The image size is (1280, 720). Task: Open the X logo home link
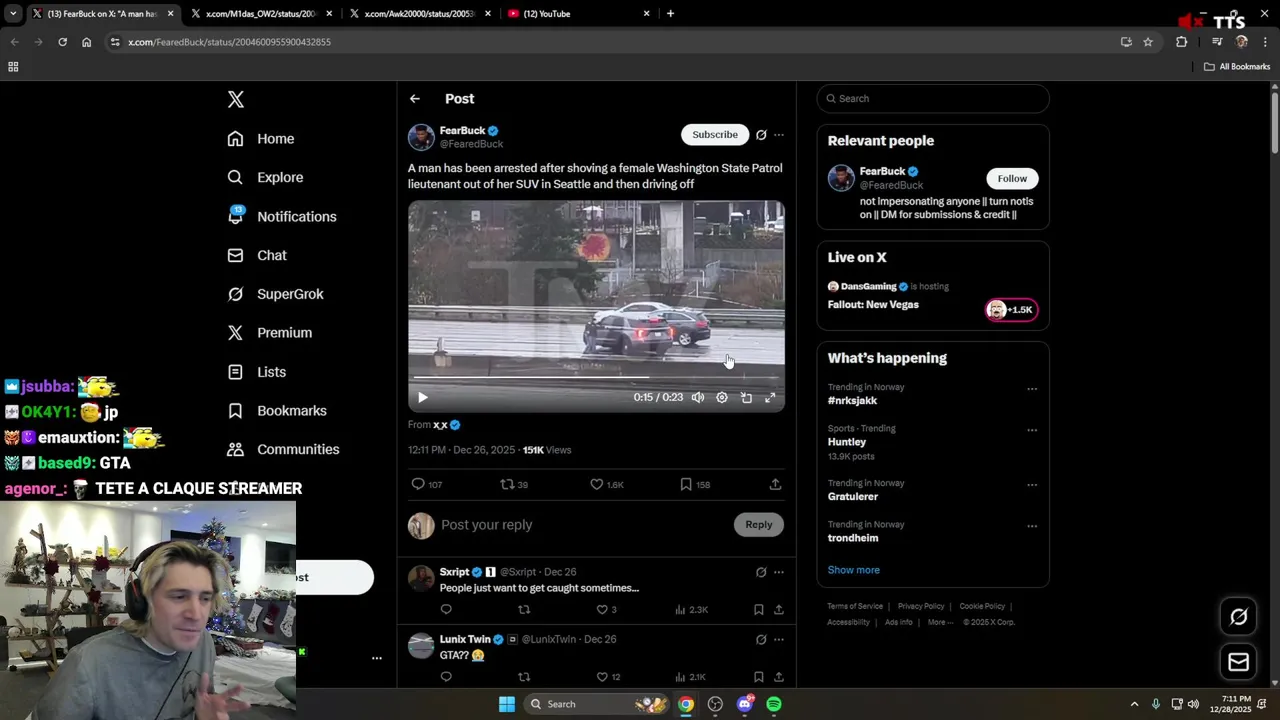point(236,99)
